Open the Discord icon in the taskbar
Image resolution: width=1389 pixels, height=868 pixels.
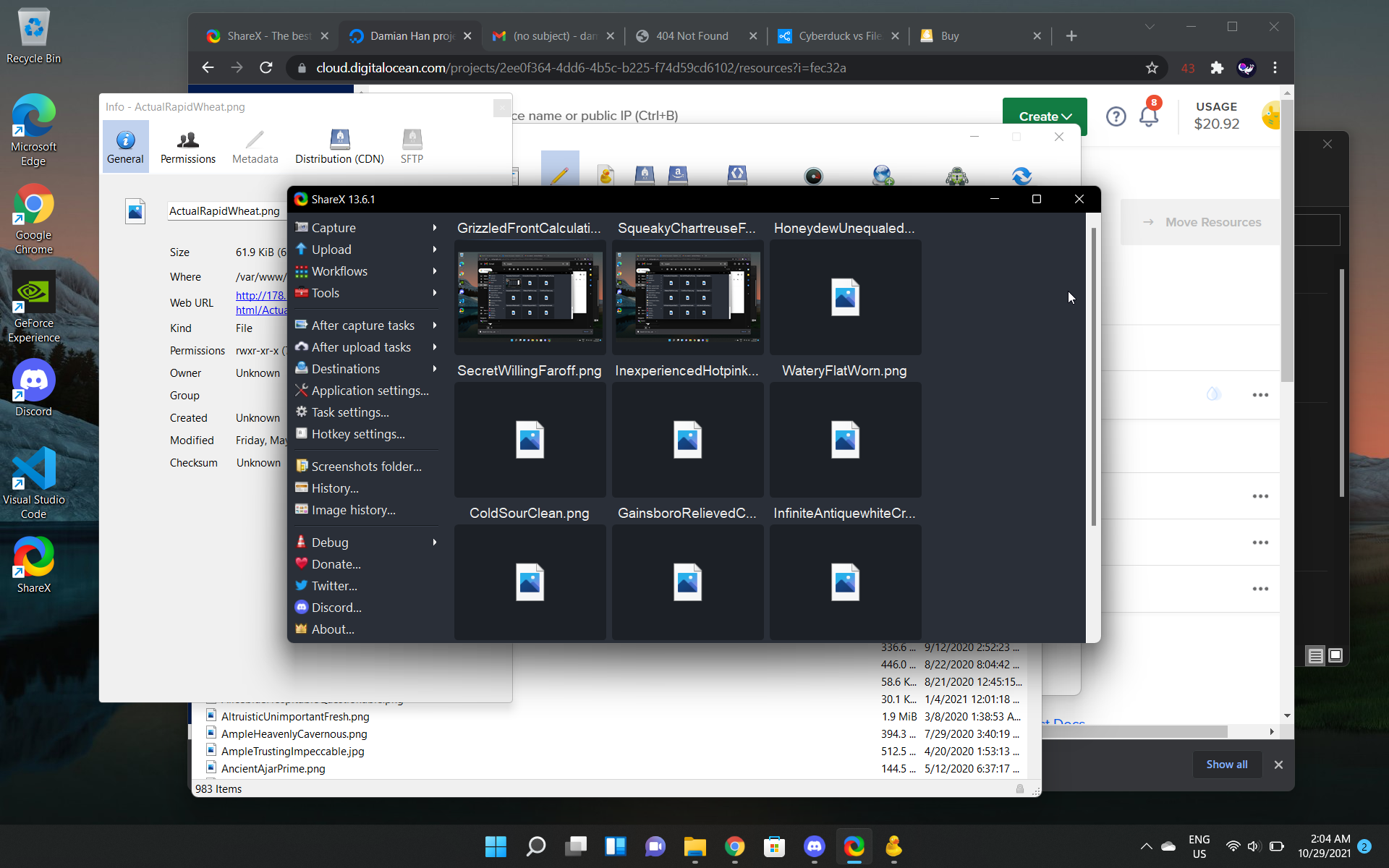pos(814,846)
